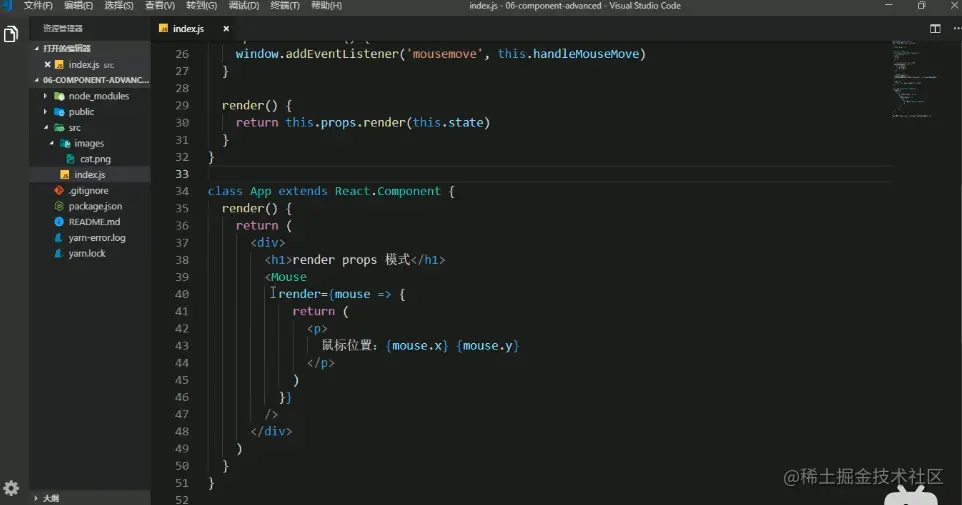Open yarn.lock in the file tree
This screenshot has height=505, width=962.
87,253
